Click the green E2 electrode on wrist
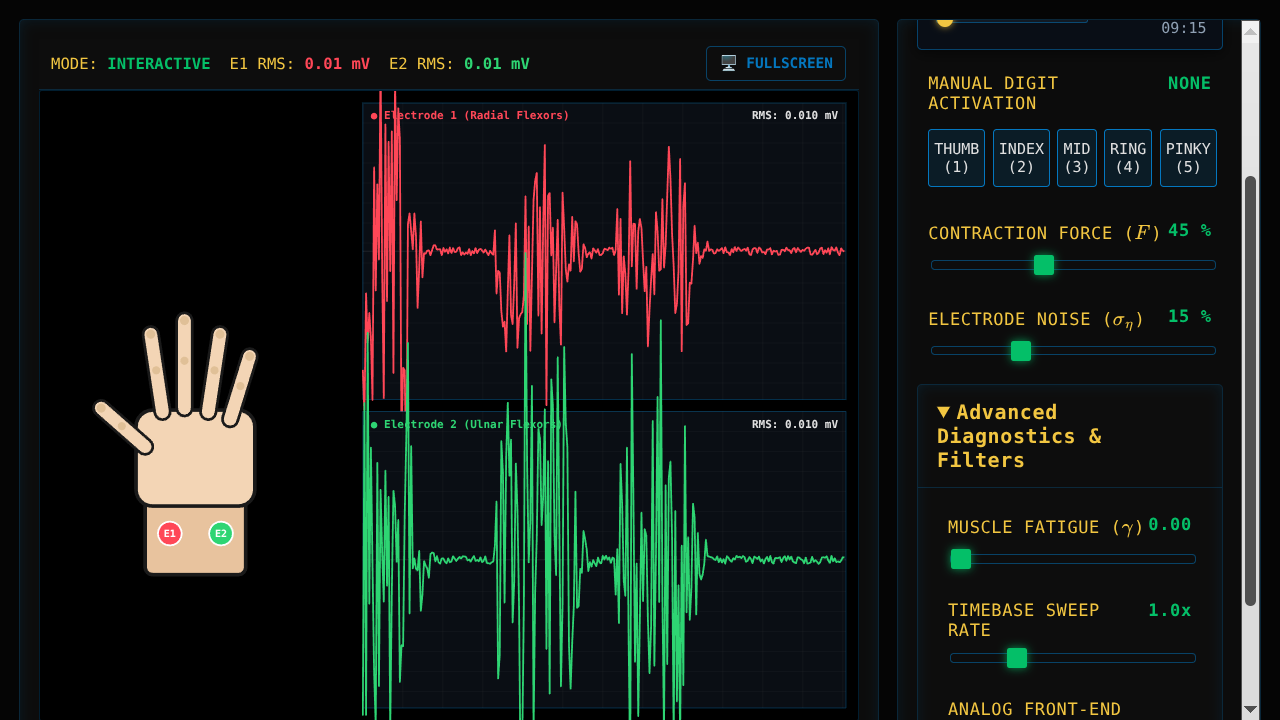Image resolution: width=1280 pixels, height=720 pixels. tap(221, 534)
